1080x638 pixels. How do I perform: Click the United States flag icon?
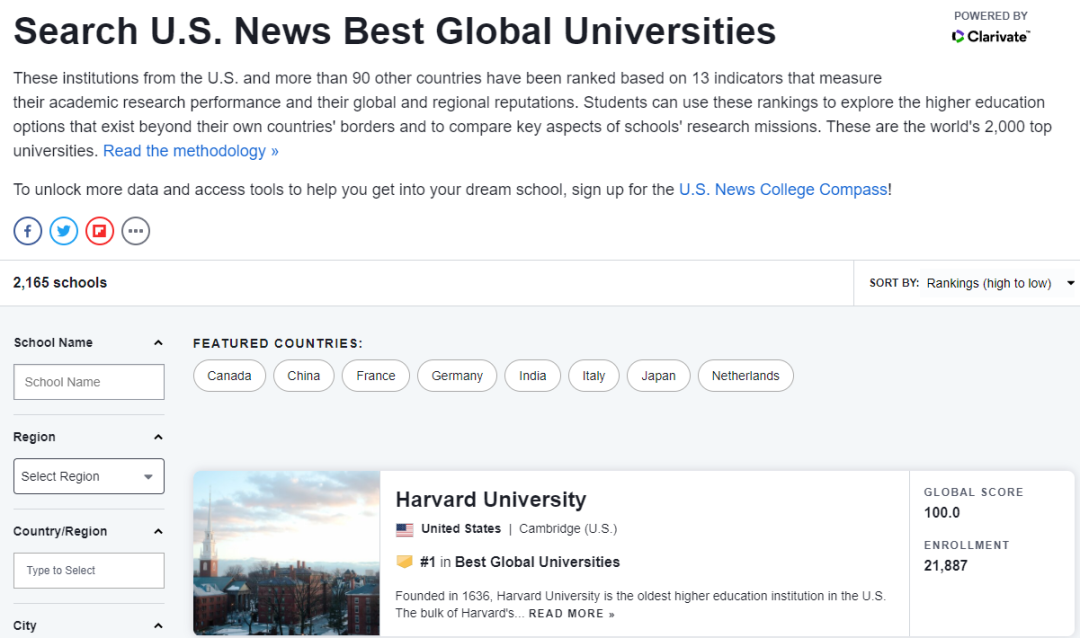(x=404, y=529)
